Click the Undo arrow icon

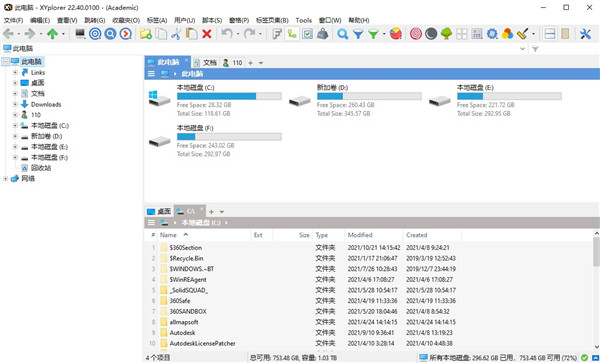[227, 34]
